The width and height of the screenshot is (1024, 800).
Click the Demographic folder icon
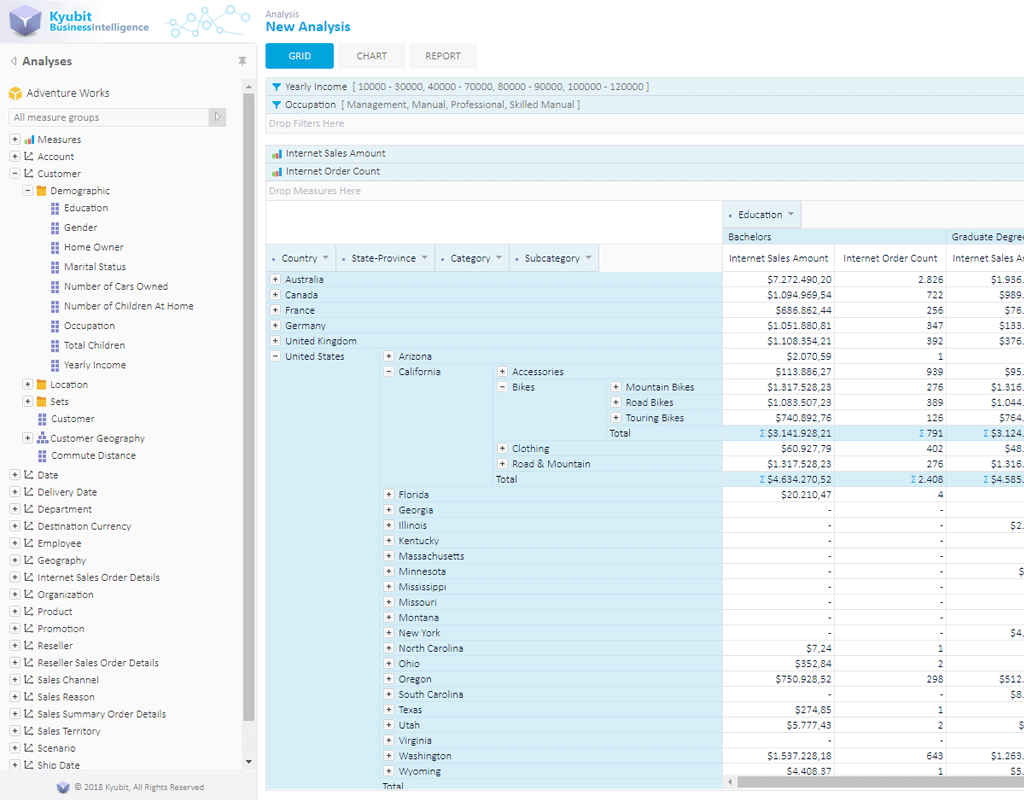[42, 191]
